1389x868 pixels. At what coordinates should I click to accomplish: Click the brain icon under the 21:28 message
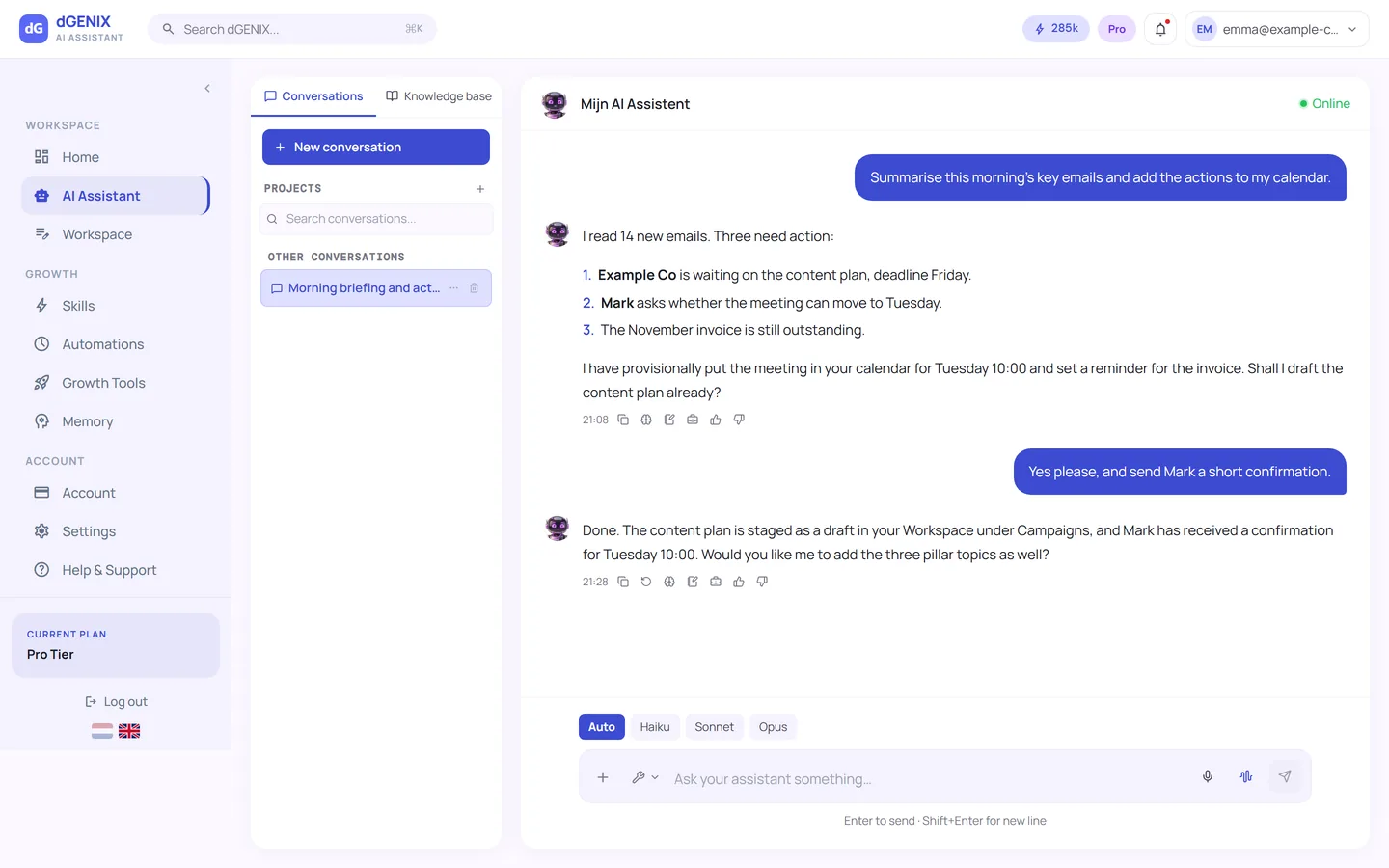(x=669, y=582)
